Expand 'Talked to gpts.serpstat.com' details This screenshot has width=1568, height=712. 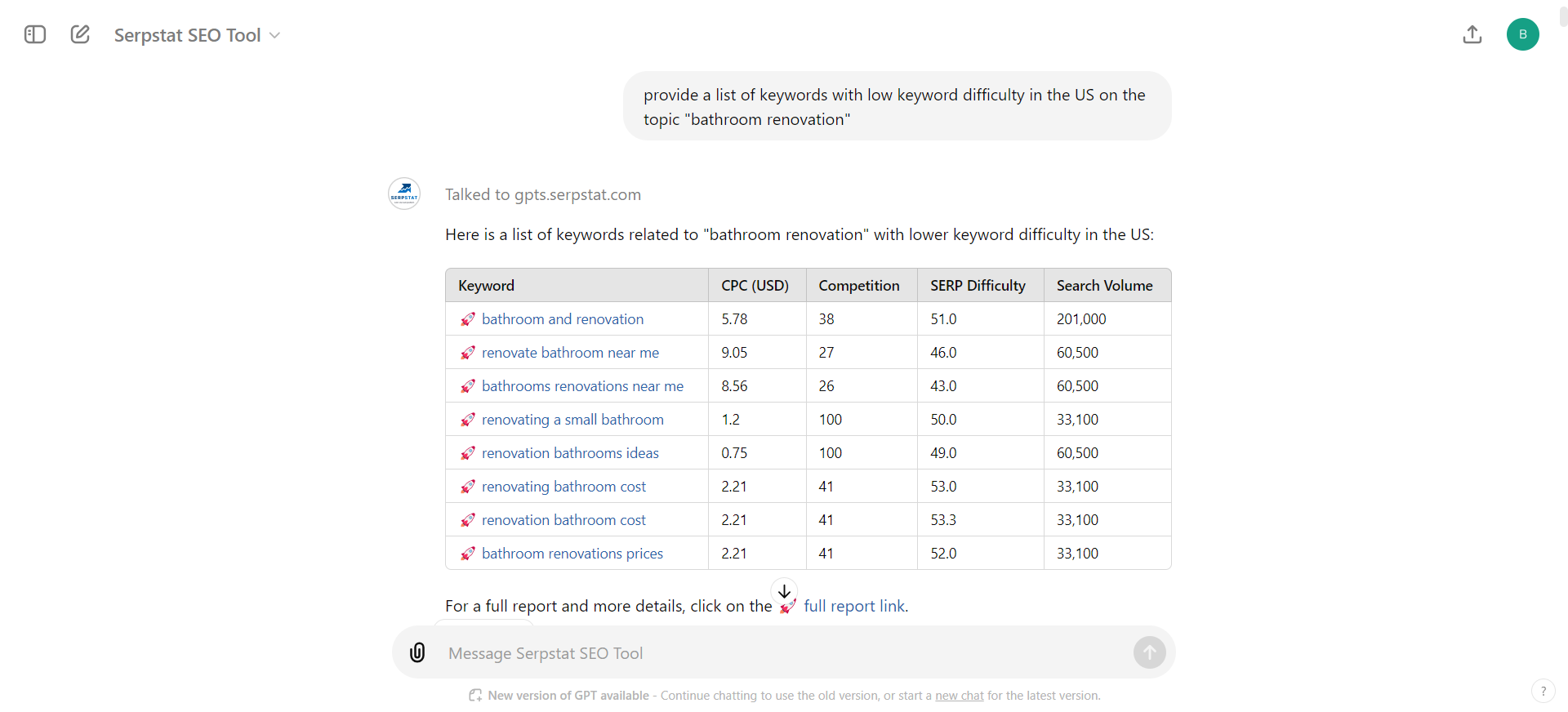[x=543, y=194]
